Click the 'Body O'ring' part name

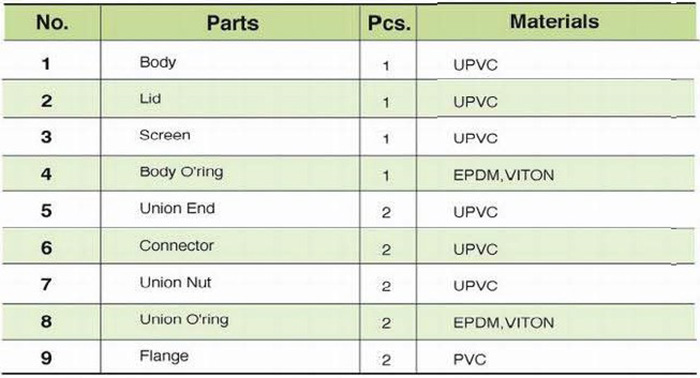pos(181,172)
